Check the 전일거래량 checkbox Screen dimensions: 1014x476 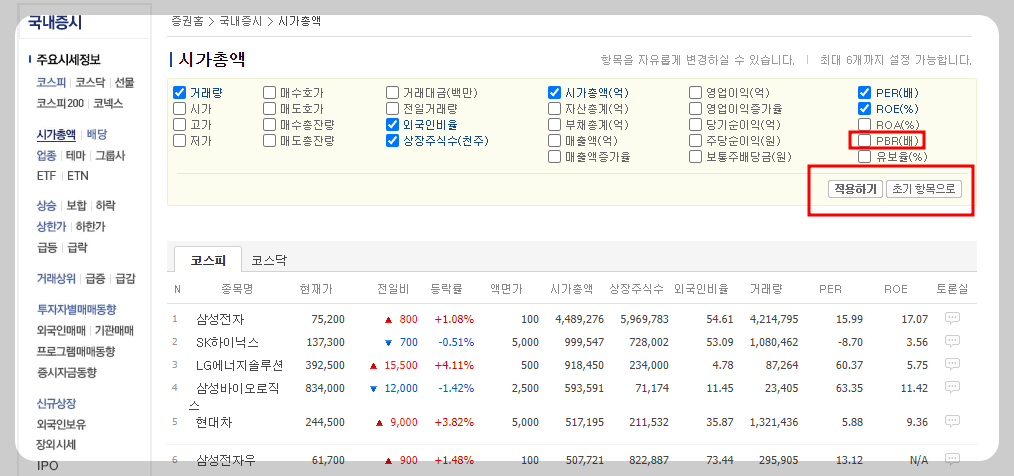(393, 109)
